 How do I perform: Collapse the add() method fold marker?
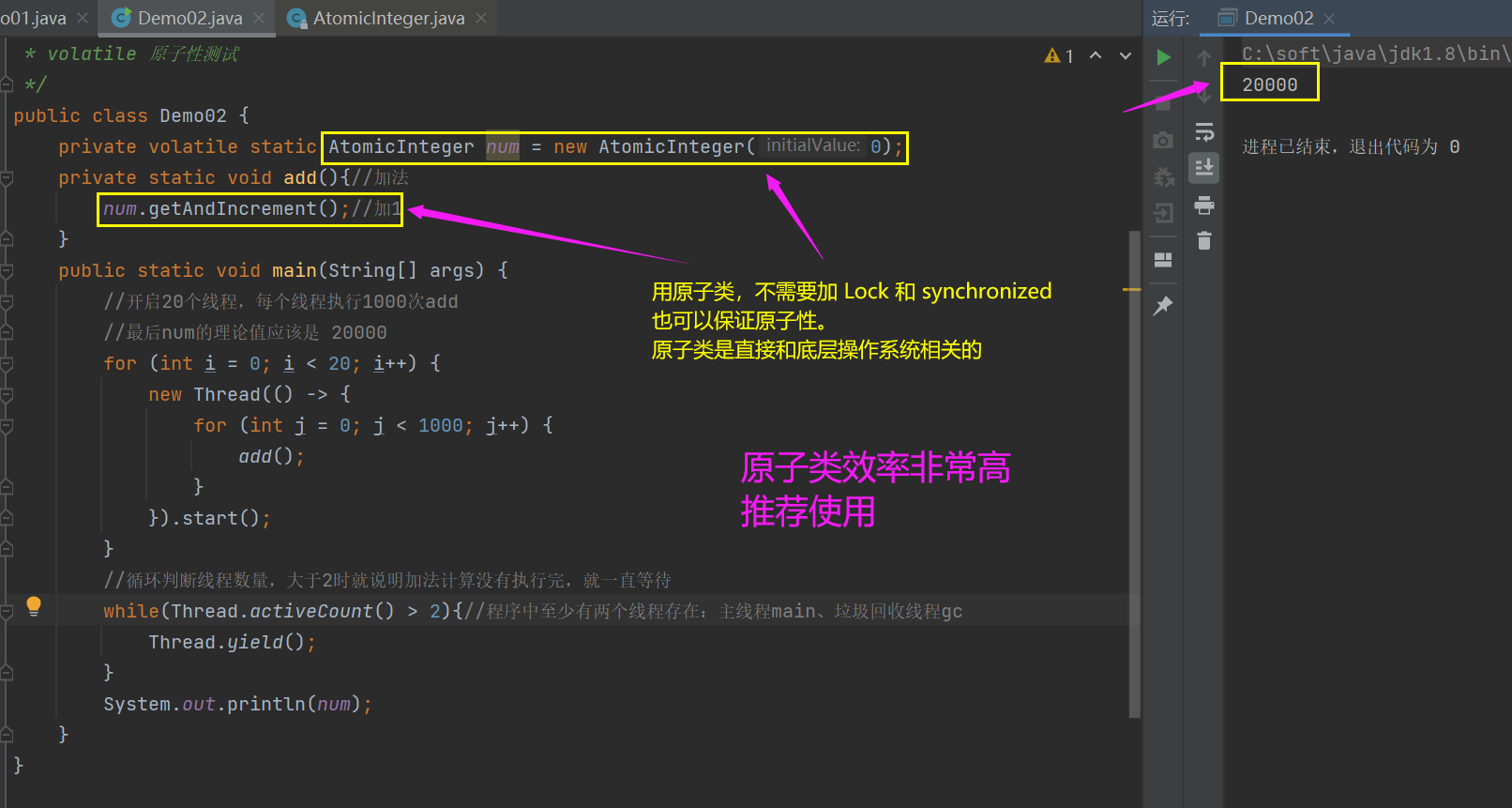click(7, 178)
